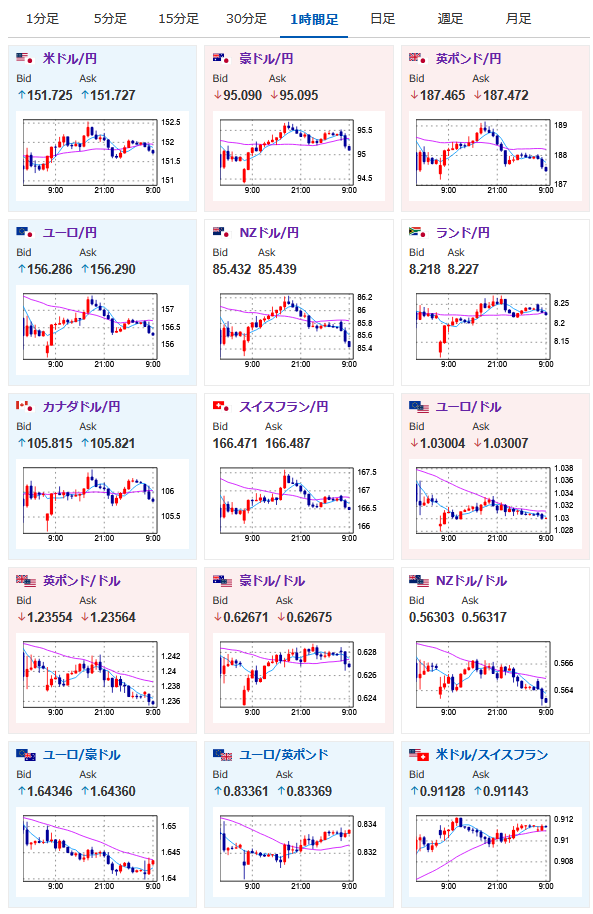Screen dimensions: 593x914
Task: Click the UK-Japan flag icon for 英ポンド/円
Action: [x=417, y=58]
